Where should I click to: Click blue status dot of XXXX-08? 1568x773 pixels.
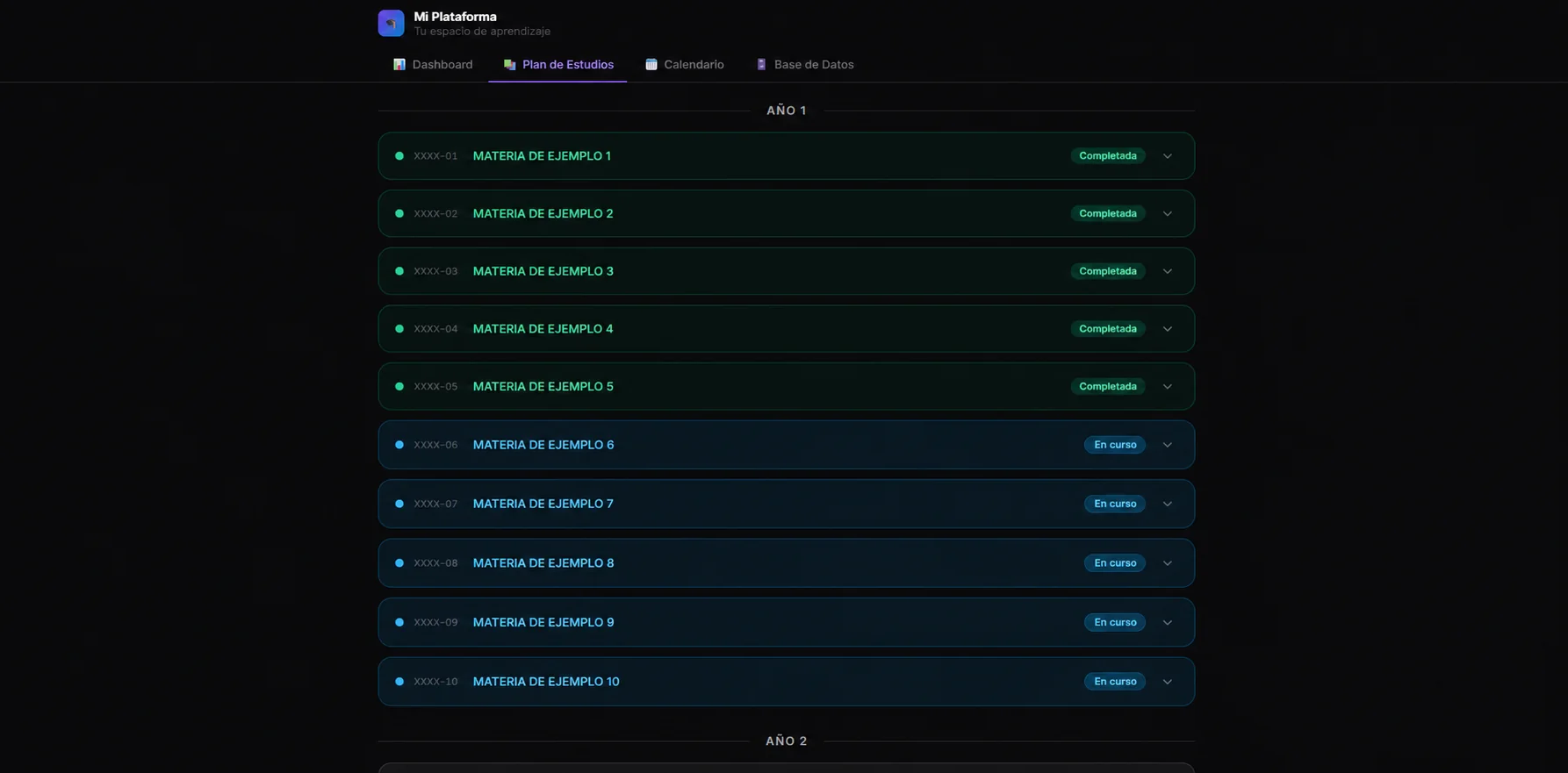pyautogui.click(x=399, y=563)
